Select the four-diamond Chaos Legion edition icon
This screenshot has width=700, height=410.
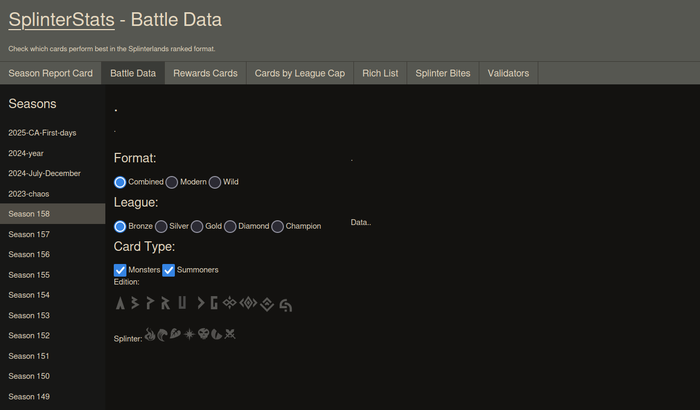click(x=229, y=303)
